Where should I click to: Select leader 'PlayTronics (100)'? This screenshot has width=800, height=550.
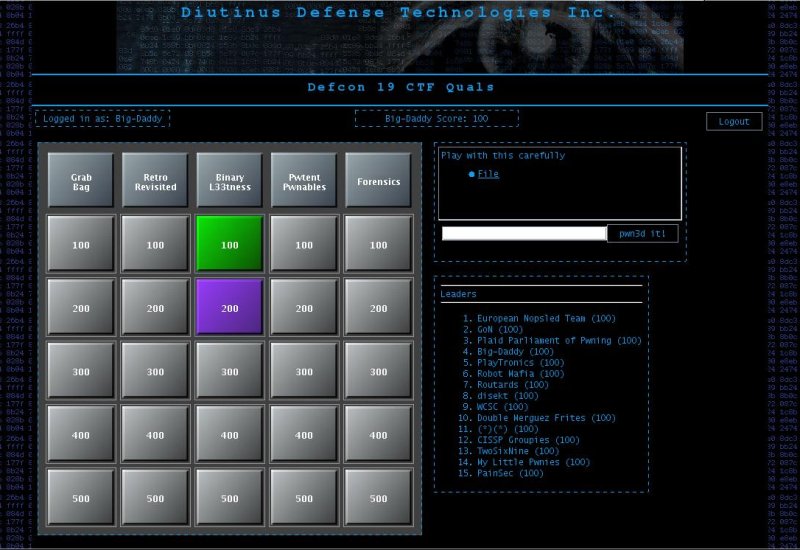click(x=520, y=363)
